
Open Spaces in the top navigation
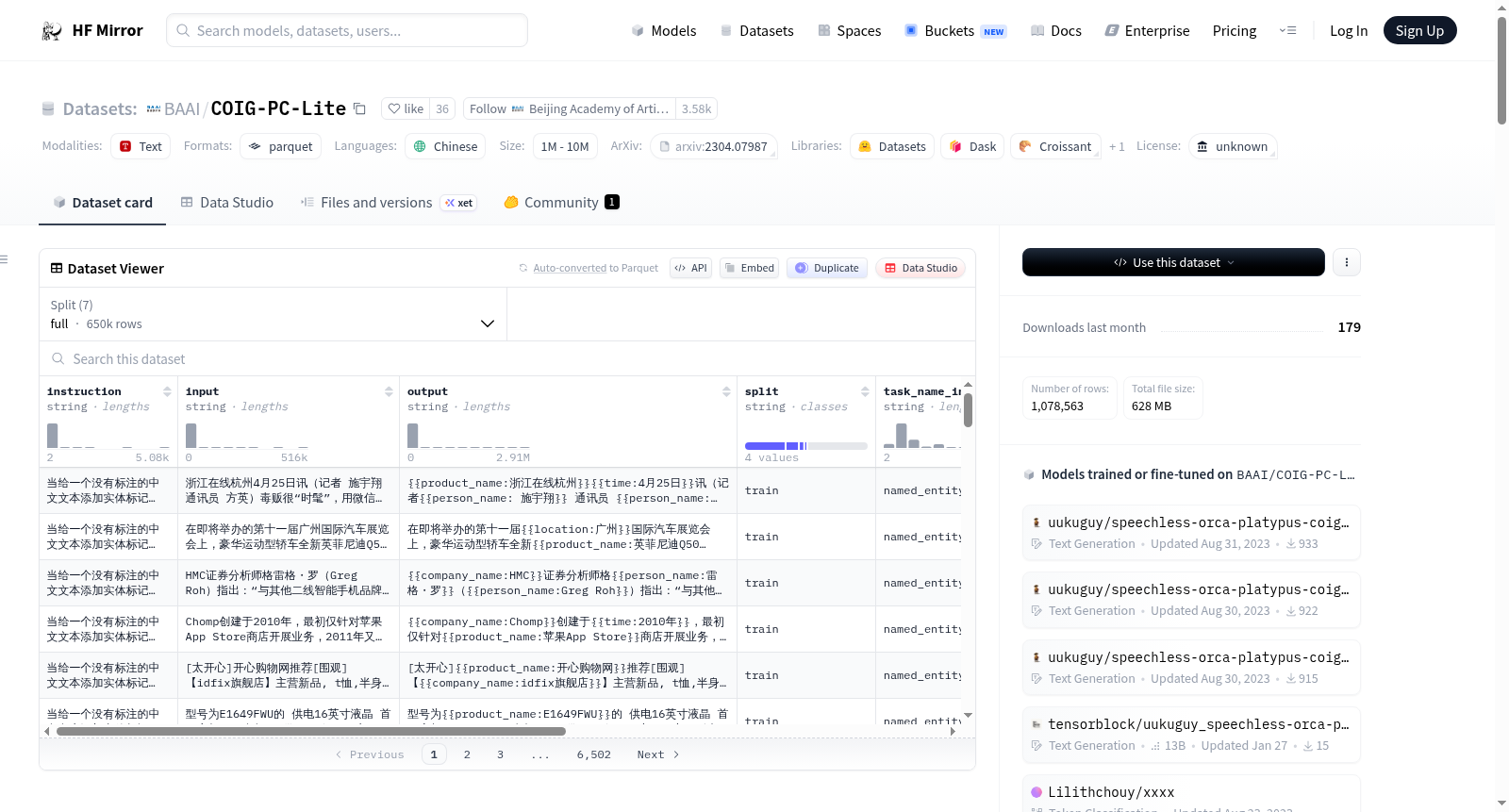(849, 30)
